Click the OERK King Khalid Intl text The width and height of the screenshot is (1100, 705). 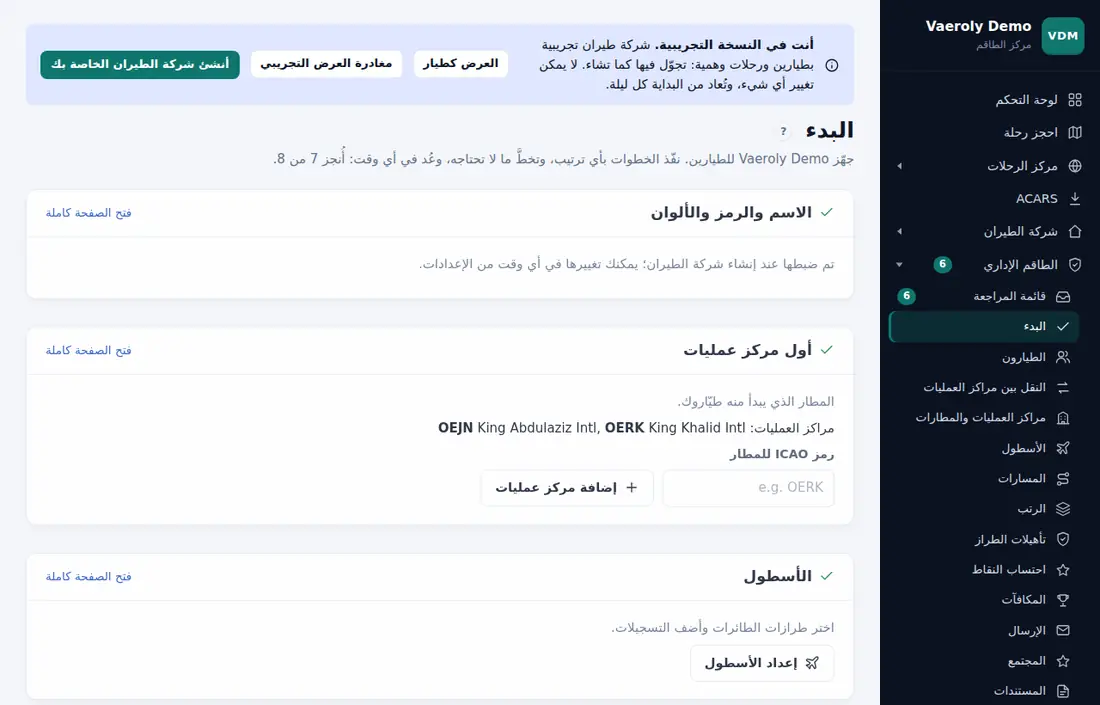pyautogui.click(x=675, y=428)
